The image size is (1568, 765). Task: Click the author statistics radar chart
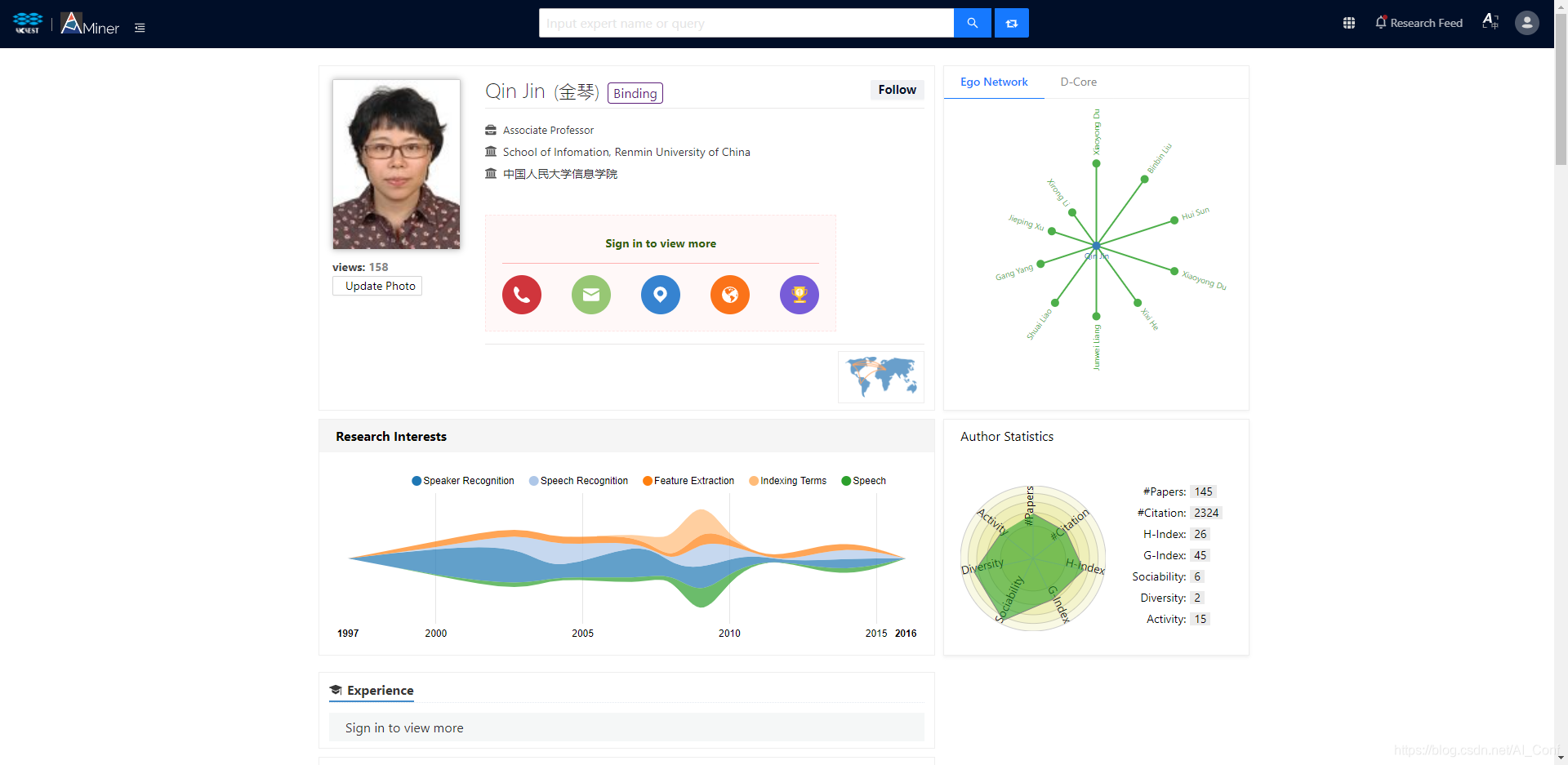(x=1033, y=558)
